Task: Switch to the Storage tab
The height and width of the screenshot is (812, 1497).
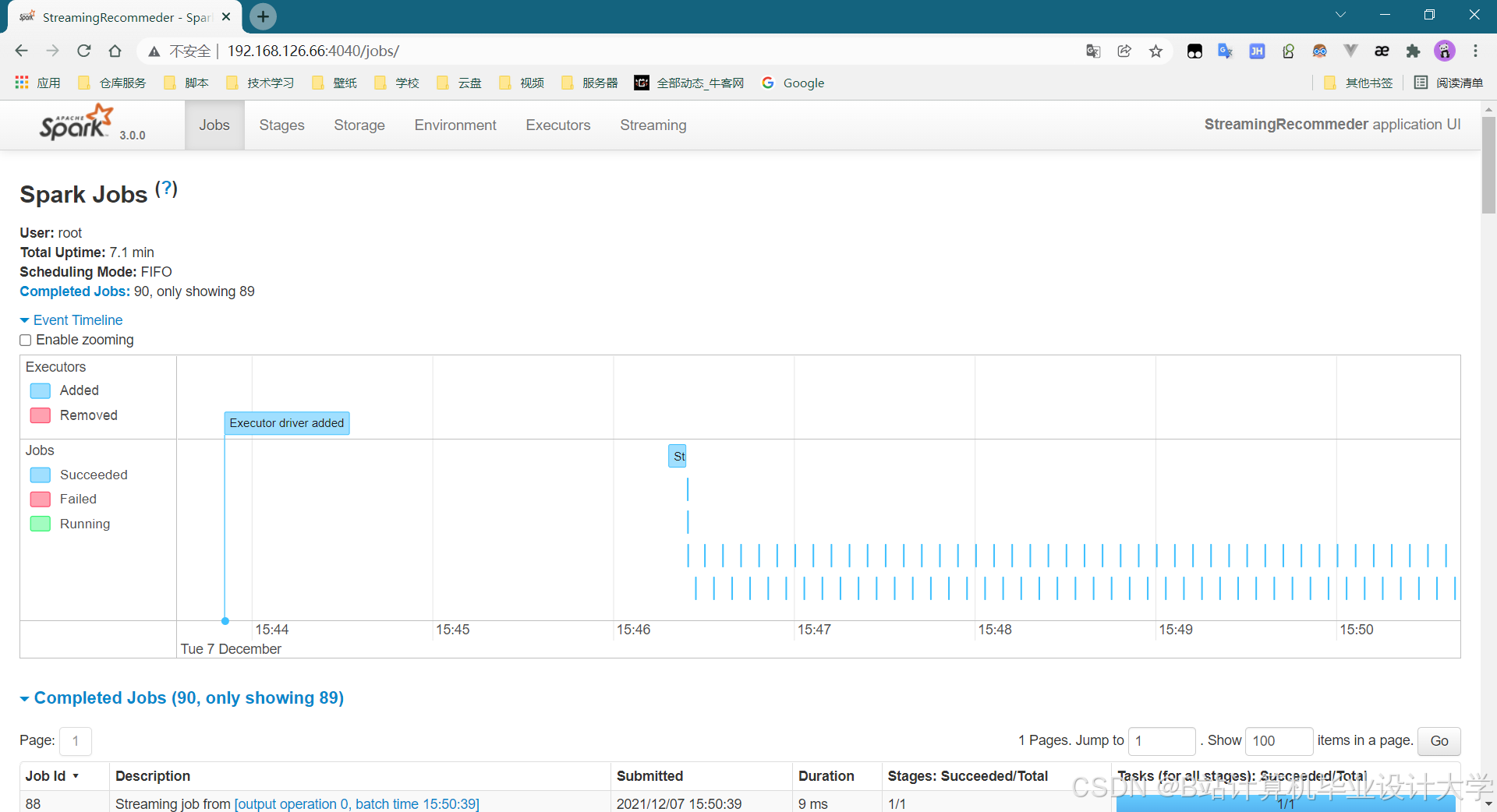Action: point(359,125)
